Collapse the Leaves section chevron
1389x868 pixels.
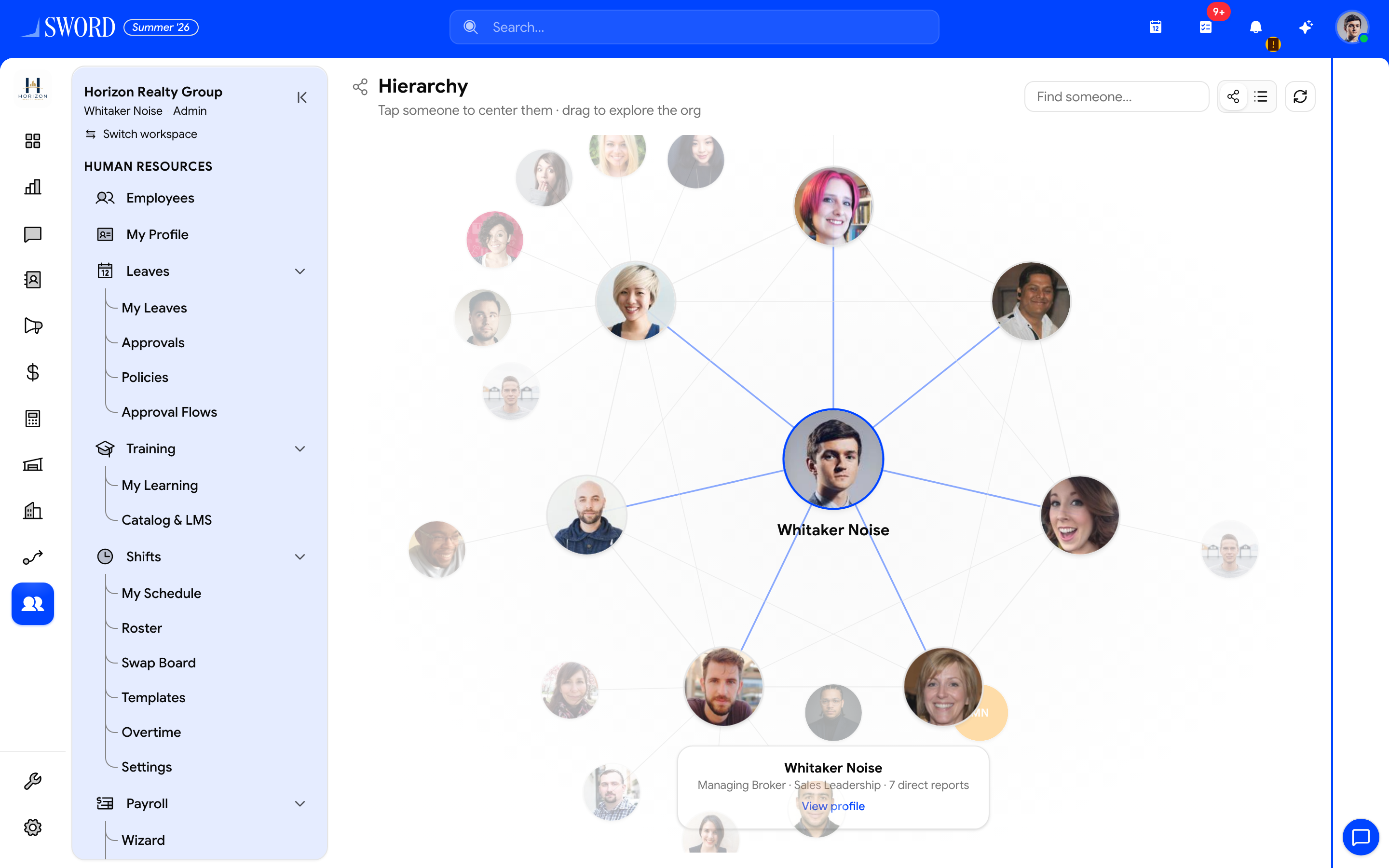coord(300,271)
